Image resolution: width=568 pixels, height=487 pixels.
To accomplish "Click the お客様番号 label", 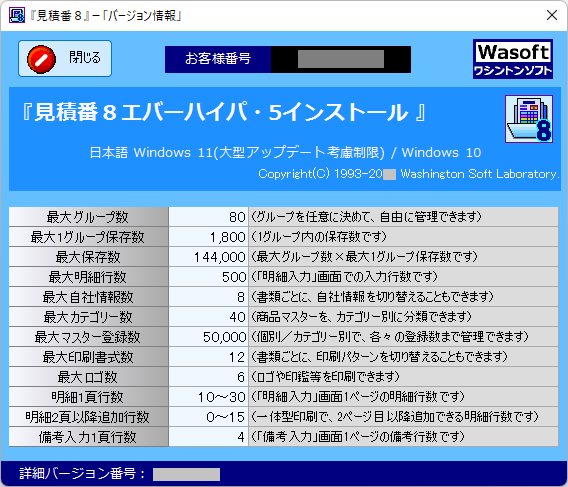I will tap(218, 59).
